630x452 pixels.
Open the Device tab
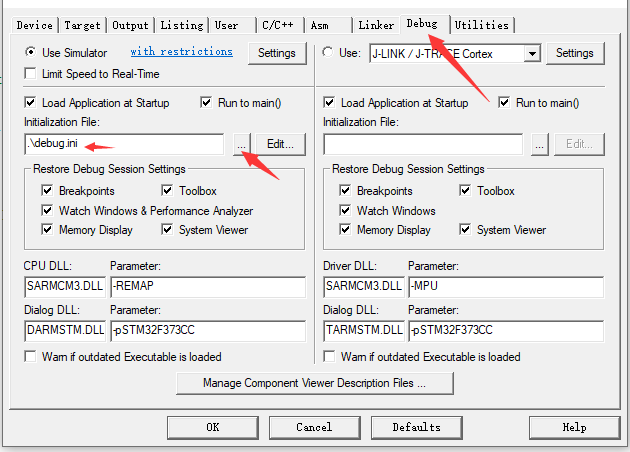(35, 25)
